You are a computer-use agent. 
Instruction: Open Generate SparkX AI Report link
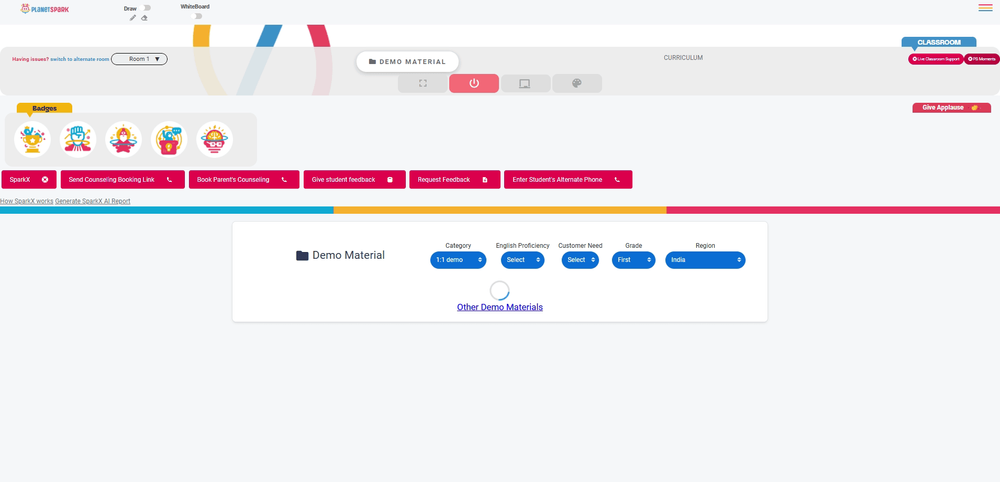point(92,201)
